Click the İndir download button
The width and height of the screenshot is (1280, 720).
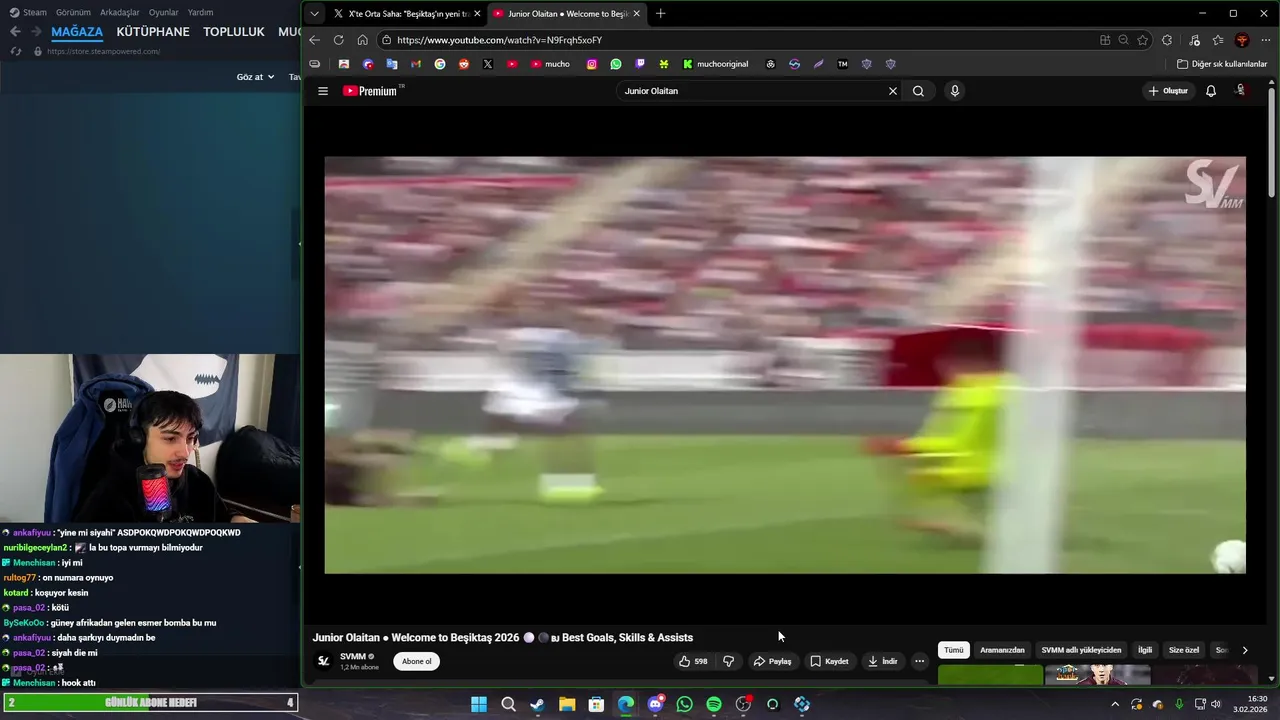point(883,661)
